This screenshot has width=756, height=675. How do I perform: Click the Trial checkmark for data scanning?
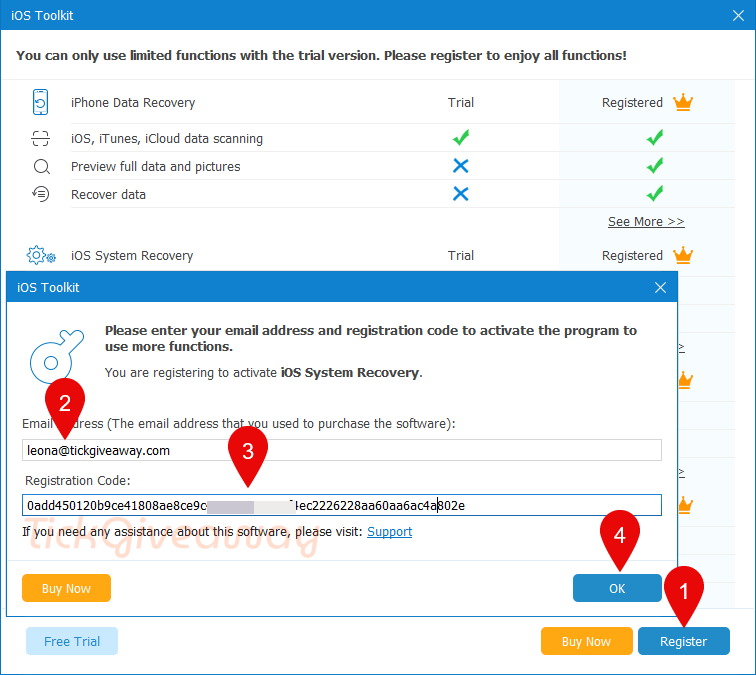461,138
